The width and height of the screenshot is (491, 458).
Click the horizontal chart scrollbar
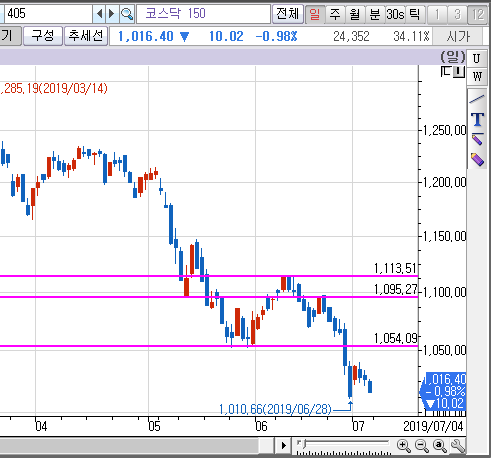tap(129, 446)
